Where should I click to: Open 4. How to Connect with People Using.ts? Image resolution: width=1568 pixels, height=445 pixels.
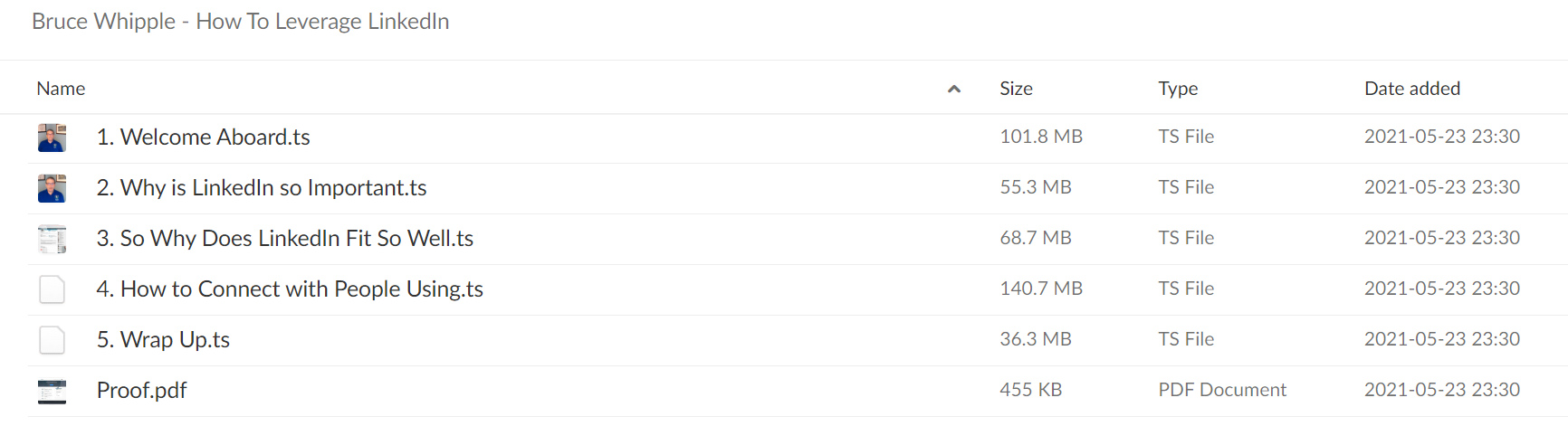(290, 289)
